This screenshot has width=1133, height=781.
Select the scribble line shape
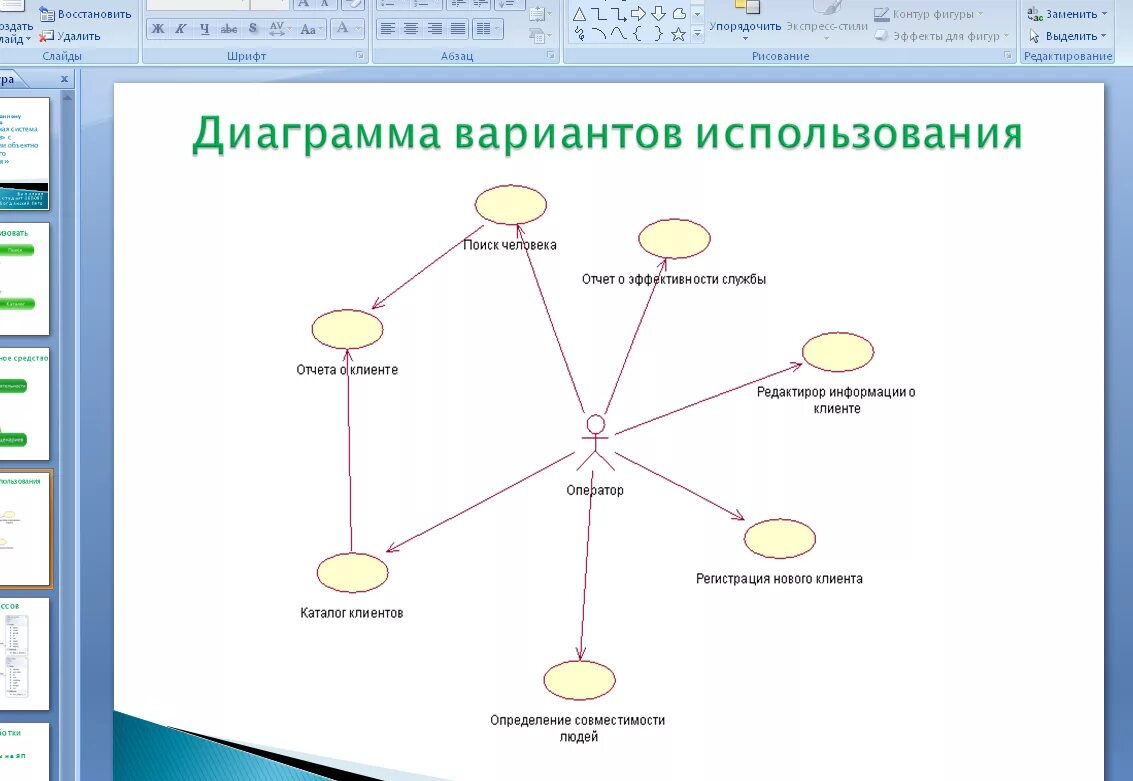click(580, 33)
